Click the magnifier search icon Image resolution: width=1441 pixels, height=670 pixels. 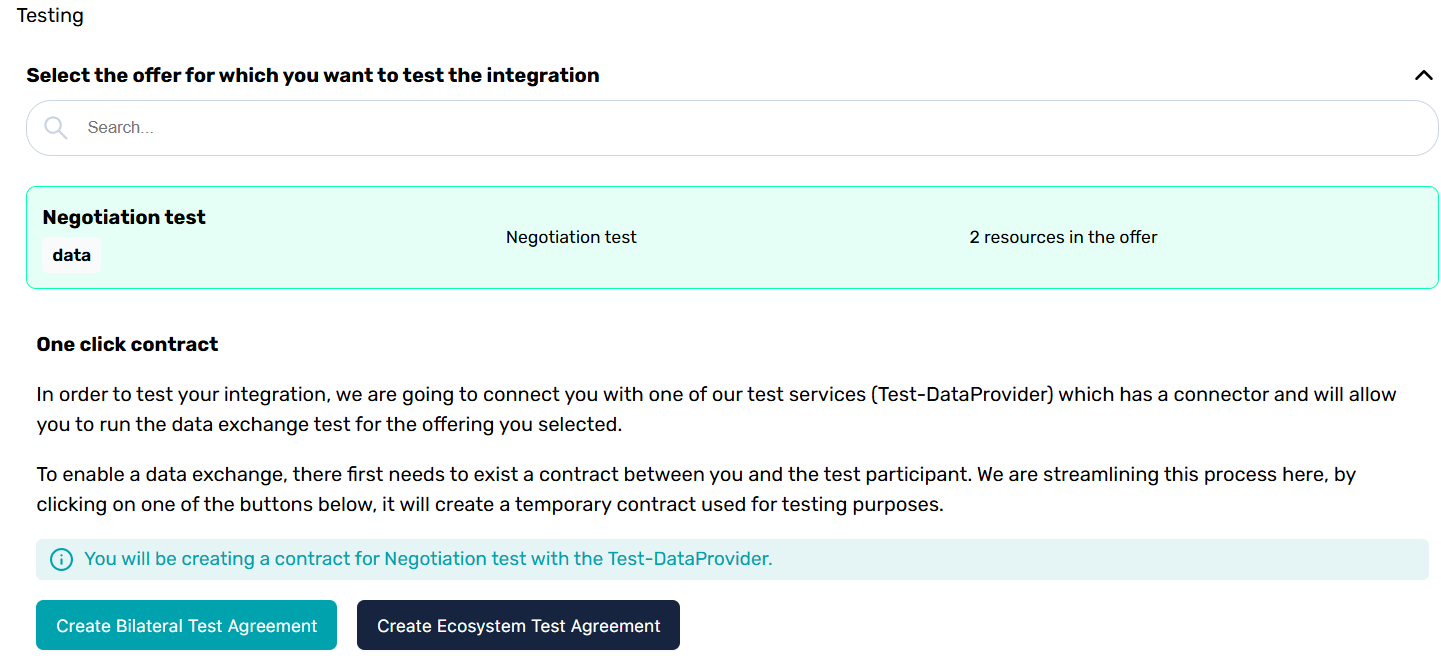coord(56,128)
